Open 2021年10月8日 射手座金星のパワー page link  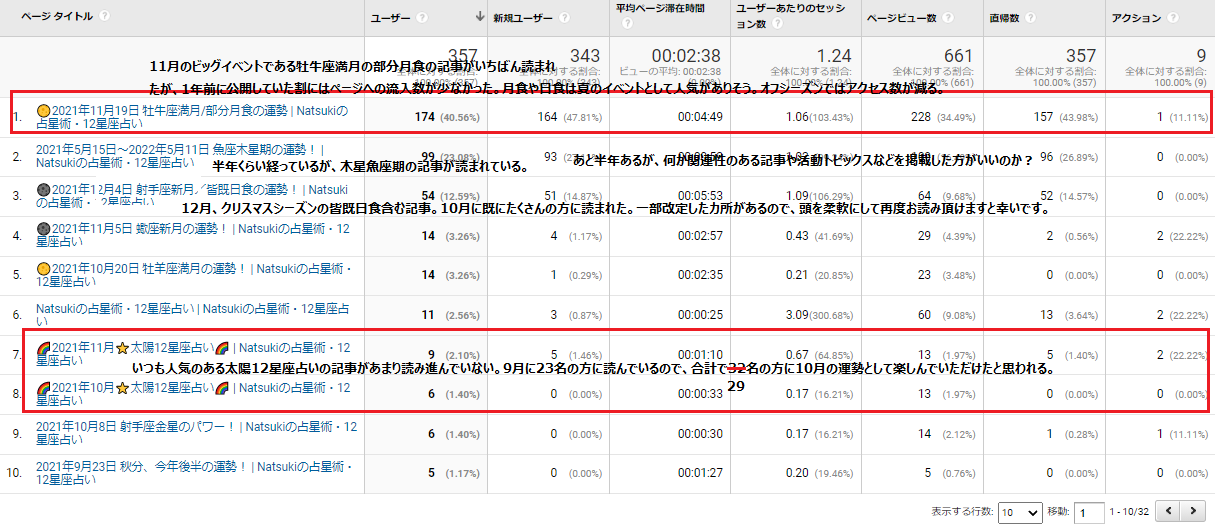[196, 433]
